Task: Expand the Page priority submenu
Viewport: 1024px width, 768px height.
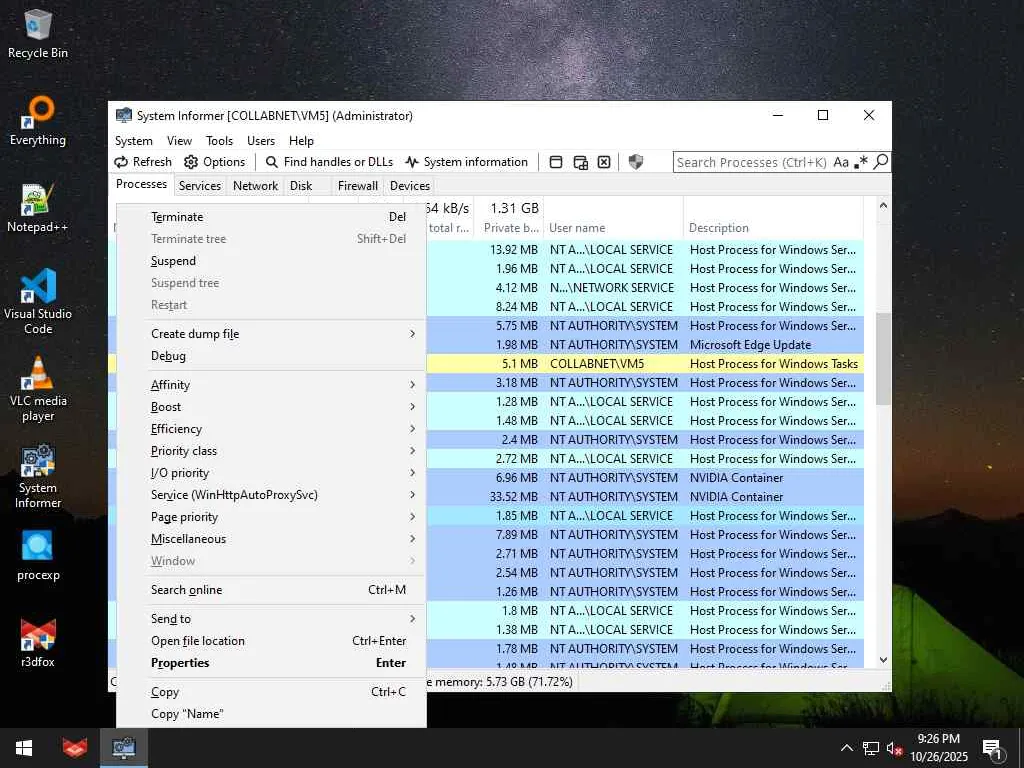Action: click(272, 517)
